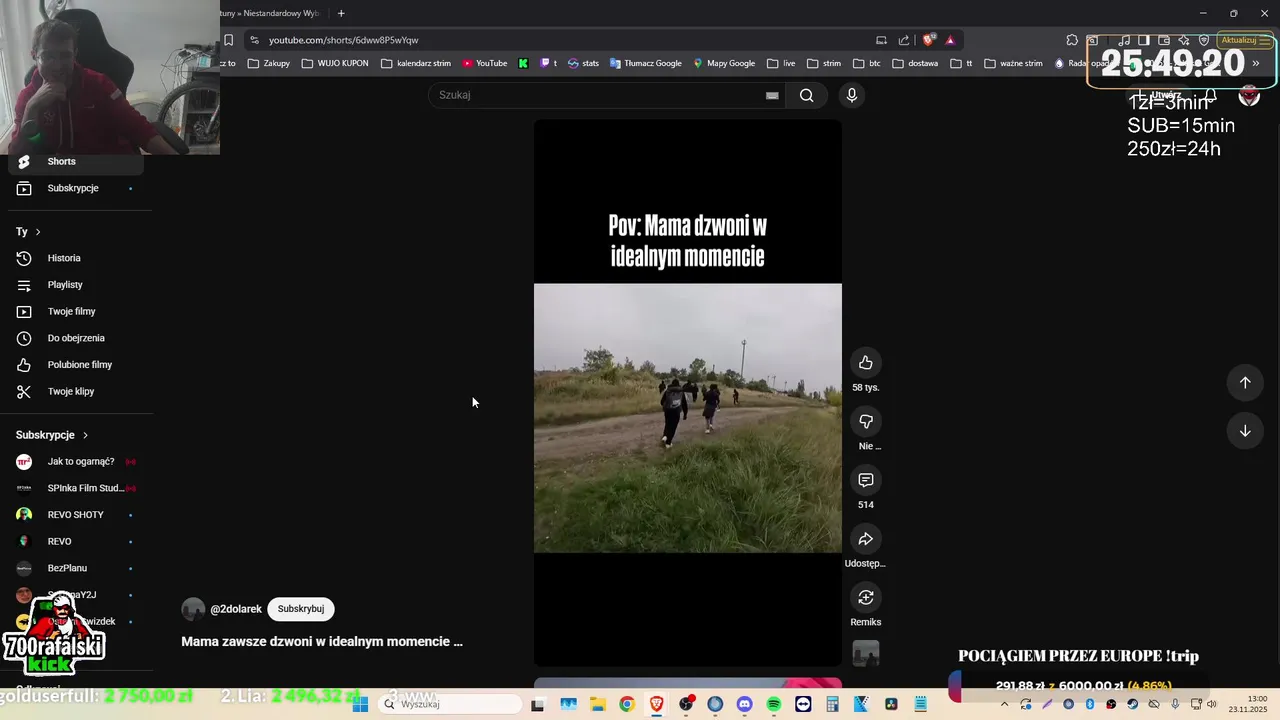Open the WUJO KUPON bookmark folder
Viewport: 1280px width, 720px height.
point(336,63)
